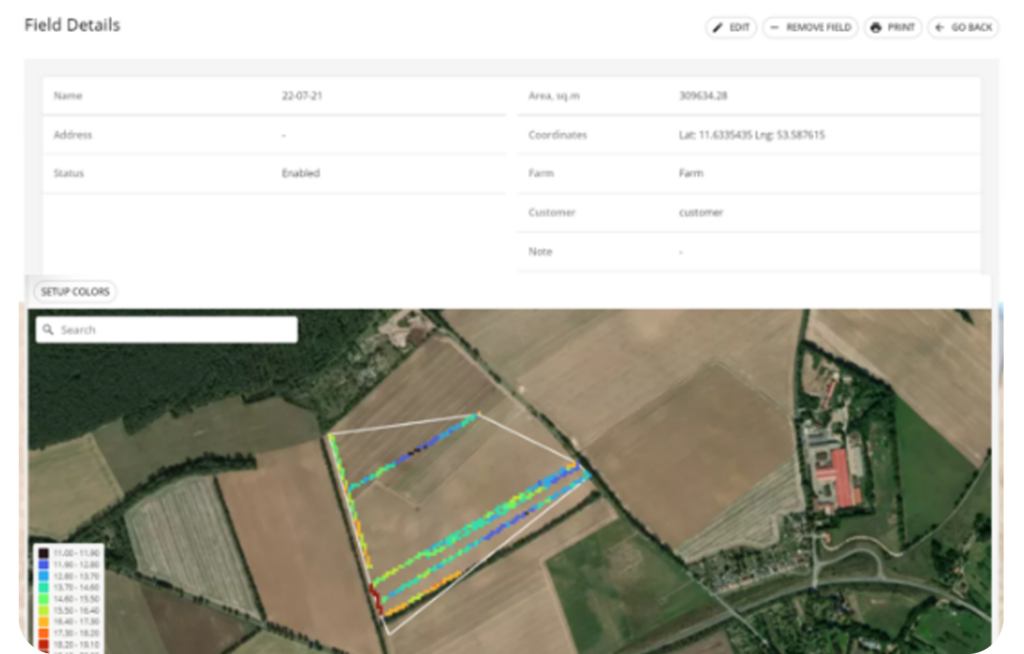Select the red 18.20-19.10 legend swatch
The width and height of the screenshot is (1024, 654).
coord(42,644)
